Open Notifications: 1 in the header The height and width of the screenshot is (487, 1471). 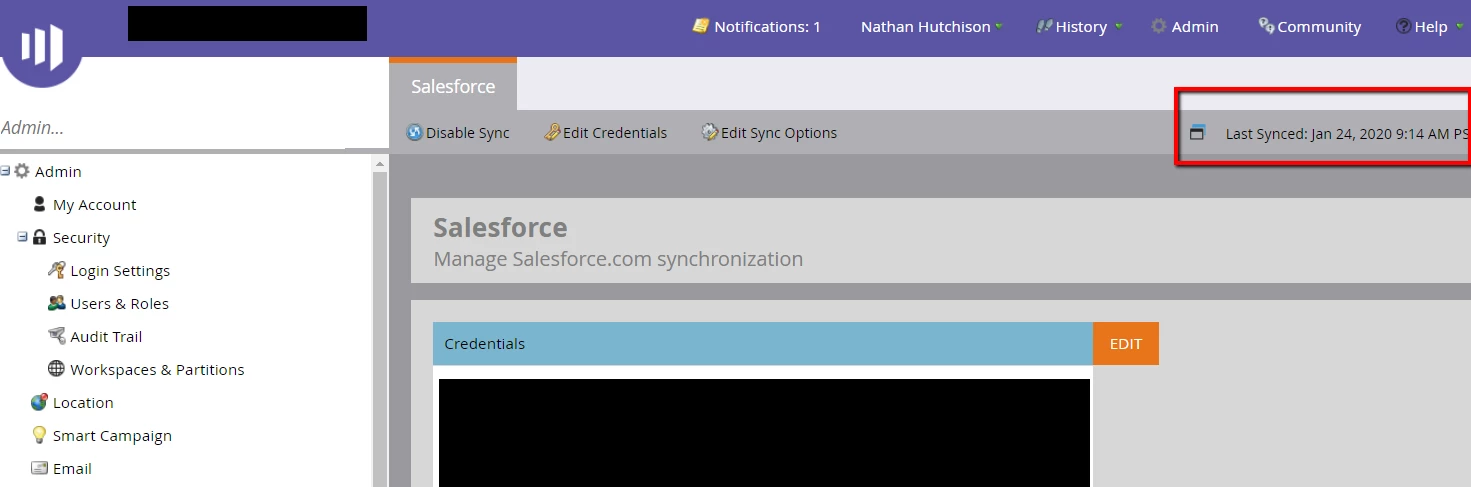point(757,27)
